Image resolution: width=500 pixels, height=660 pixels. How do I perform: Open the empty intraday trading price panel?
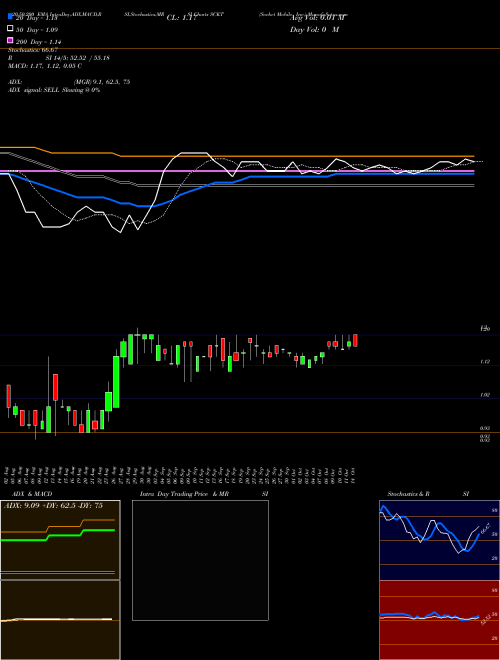pos(200,560)
